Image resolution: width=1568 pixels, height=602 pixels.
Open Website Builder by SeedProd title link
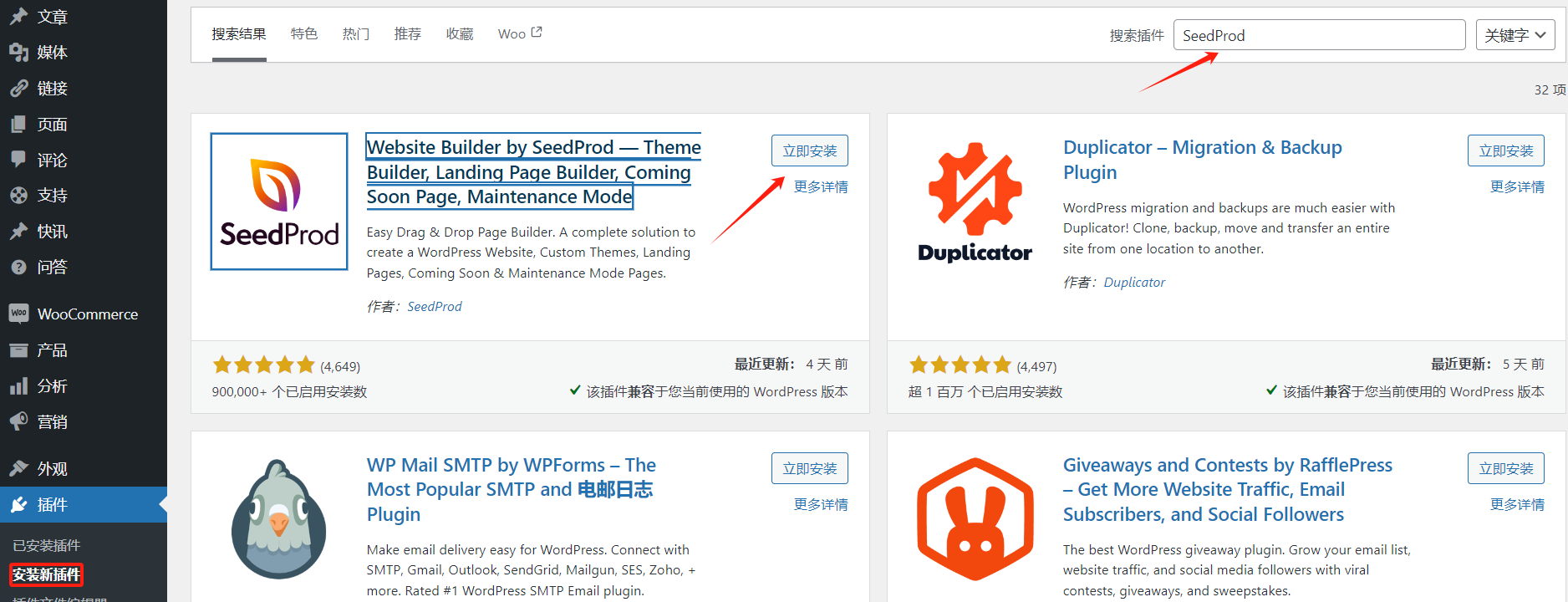[x=533, y=171]
